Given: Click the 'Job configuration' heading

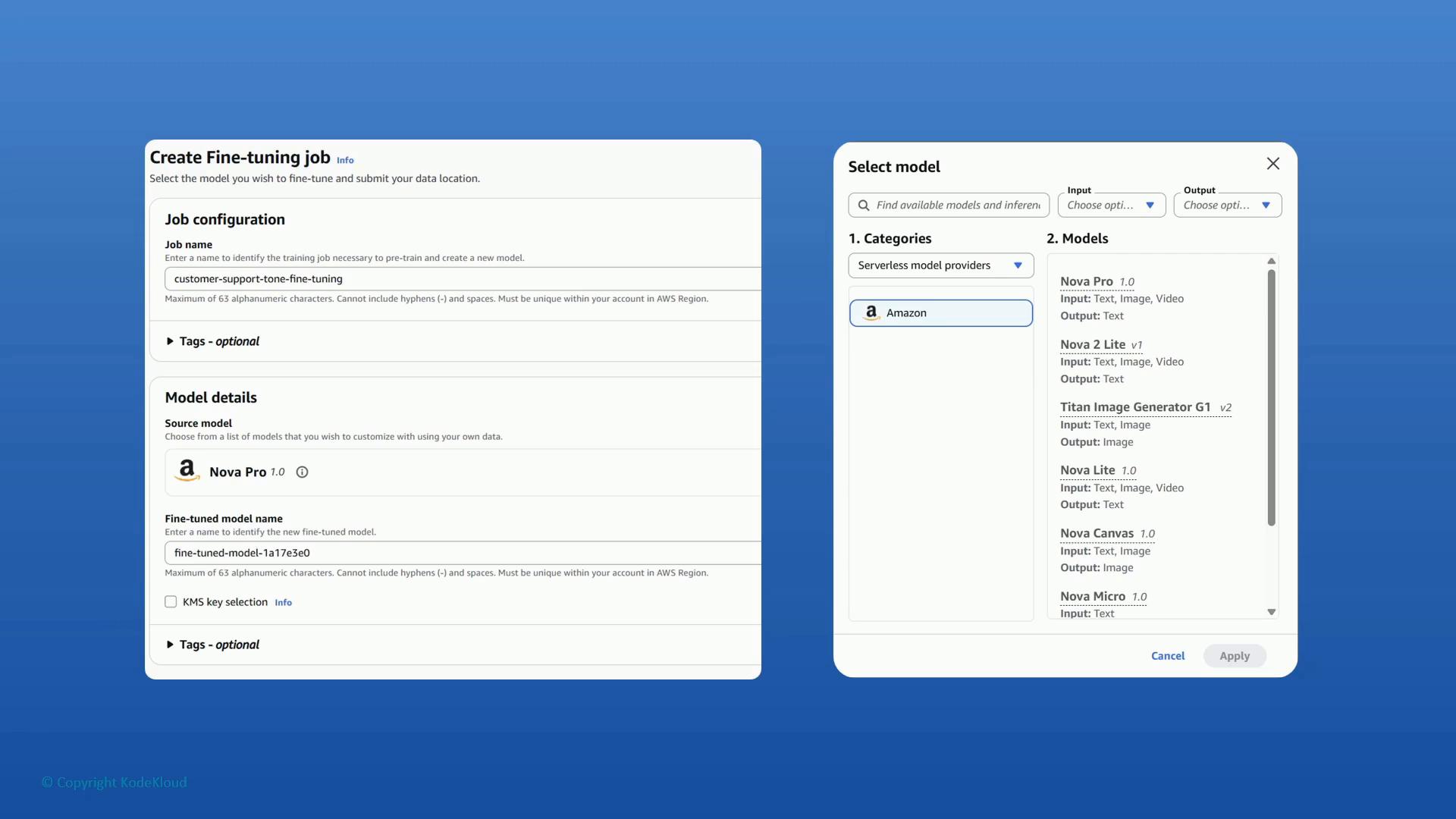Looking at the screenshot, I should click(225, 220).
